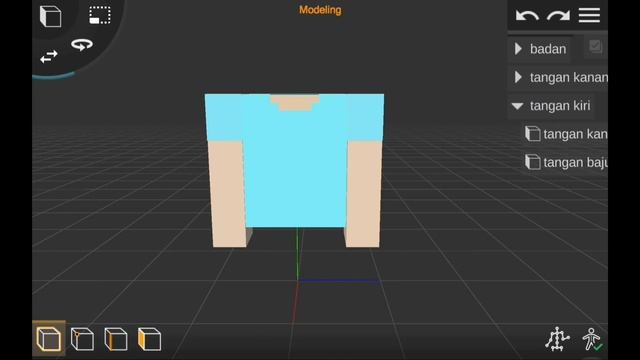Tap mesh icon beside tangan kan child
This screenshot has height=360, width=640.
(532, 133)
